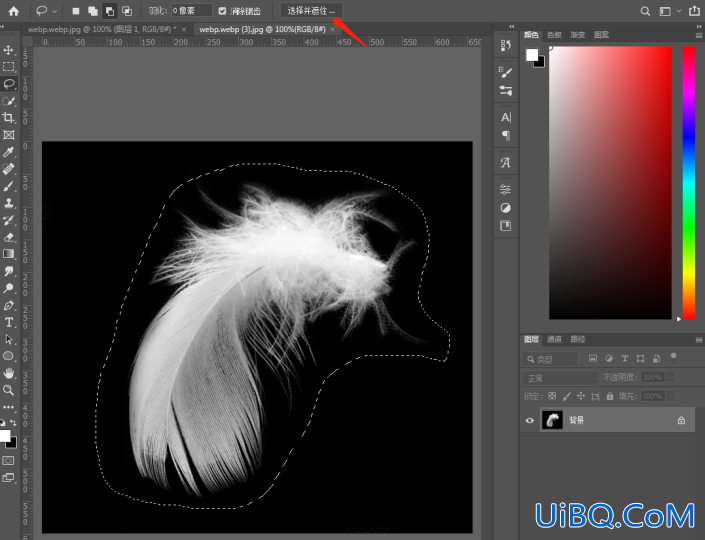Open the 类型 layer filter dropdown
Screen dimensions: 705x540
click(x=550, y=359)
